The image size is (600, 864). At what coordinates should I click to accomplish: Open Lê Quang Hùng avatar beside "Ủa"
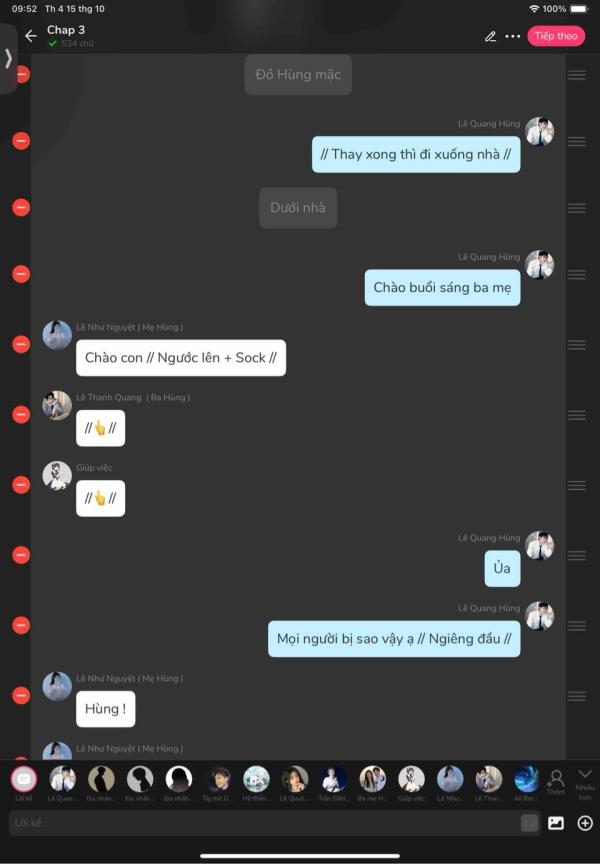click(539, 546)
